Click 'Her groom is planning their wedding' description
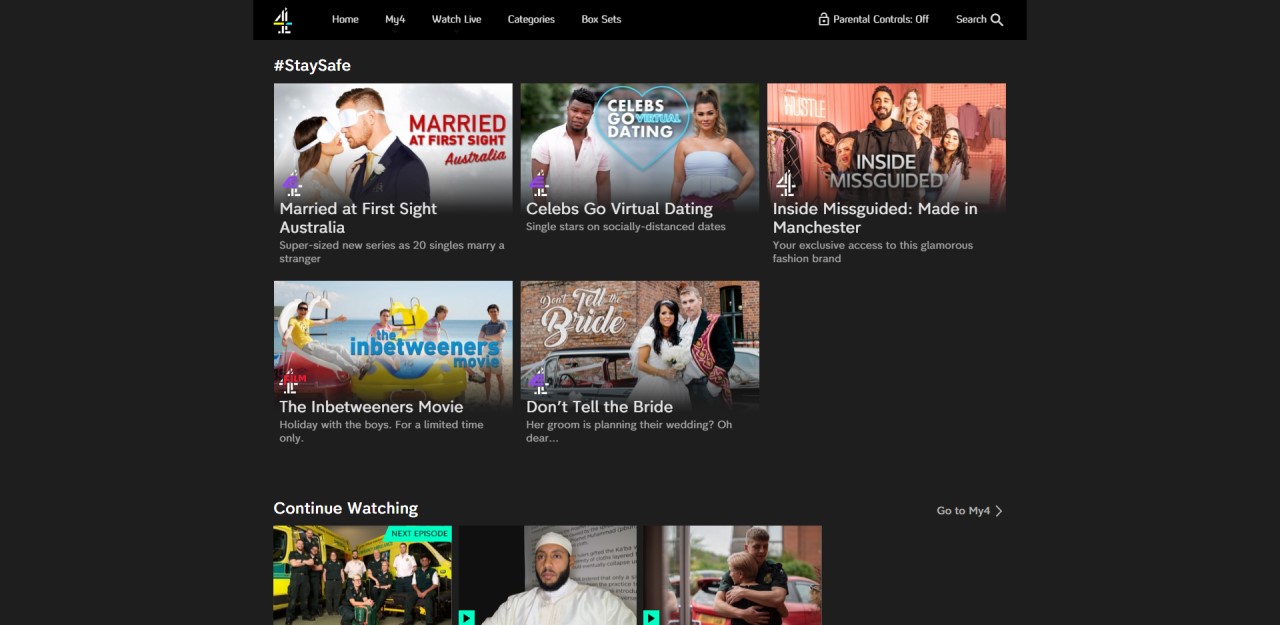 629,431
